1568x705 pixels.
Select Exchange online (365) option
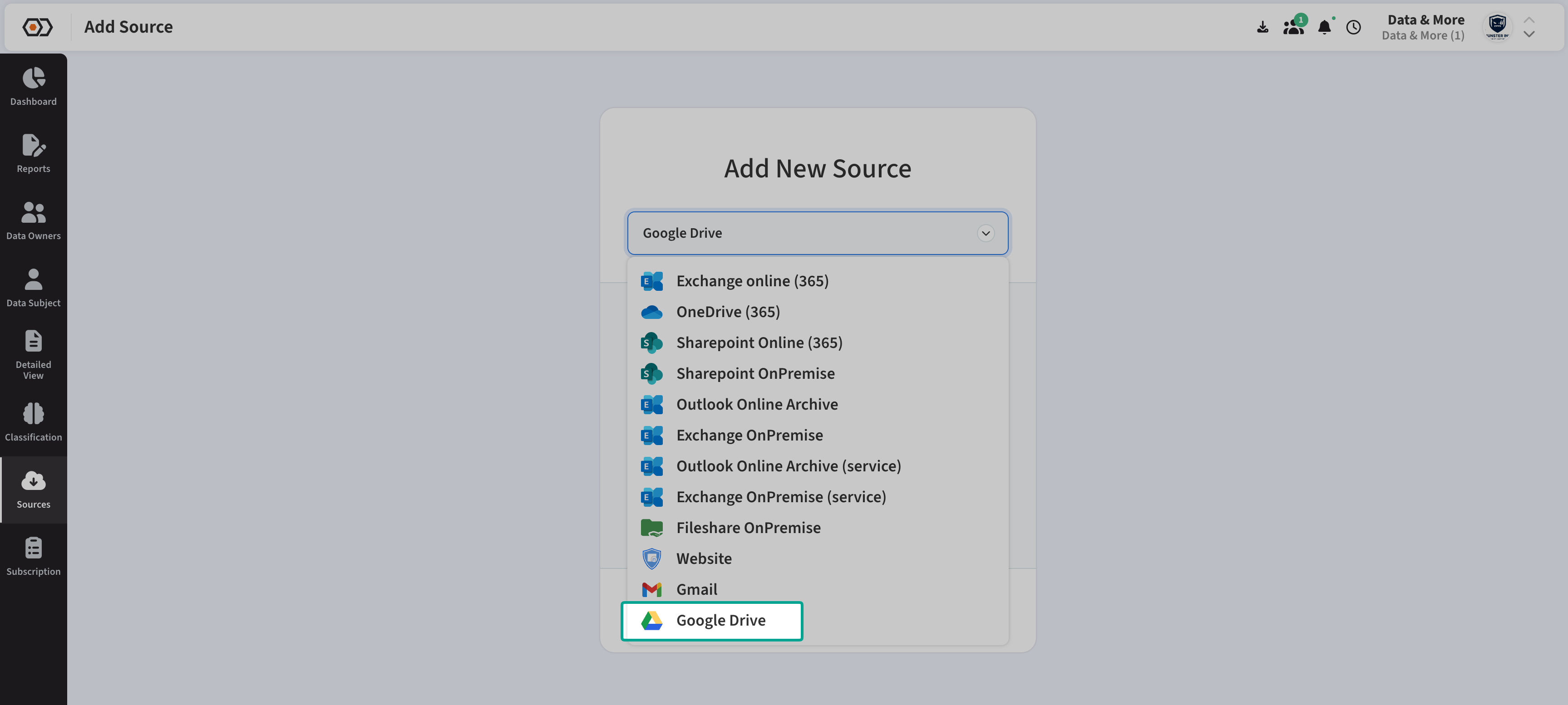(x=752, y=281)
